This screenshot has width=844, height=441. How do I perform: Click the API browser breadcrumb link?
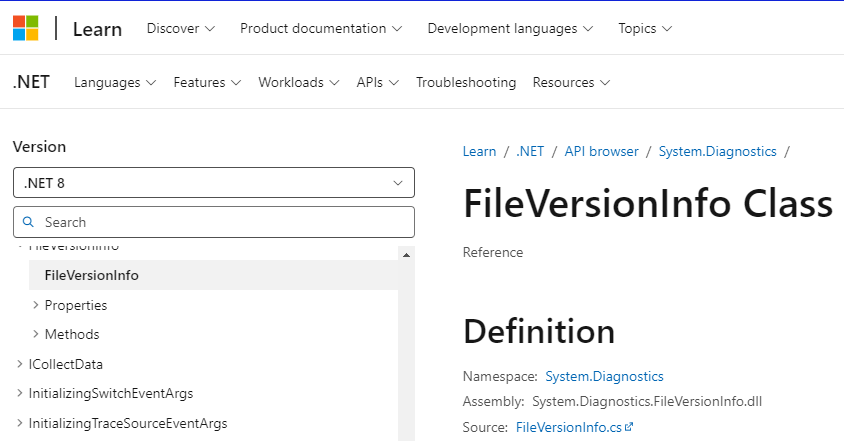[601, 151]
